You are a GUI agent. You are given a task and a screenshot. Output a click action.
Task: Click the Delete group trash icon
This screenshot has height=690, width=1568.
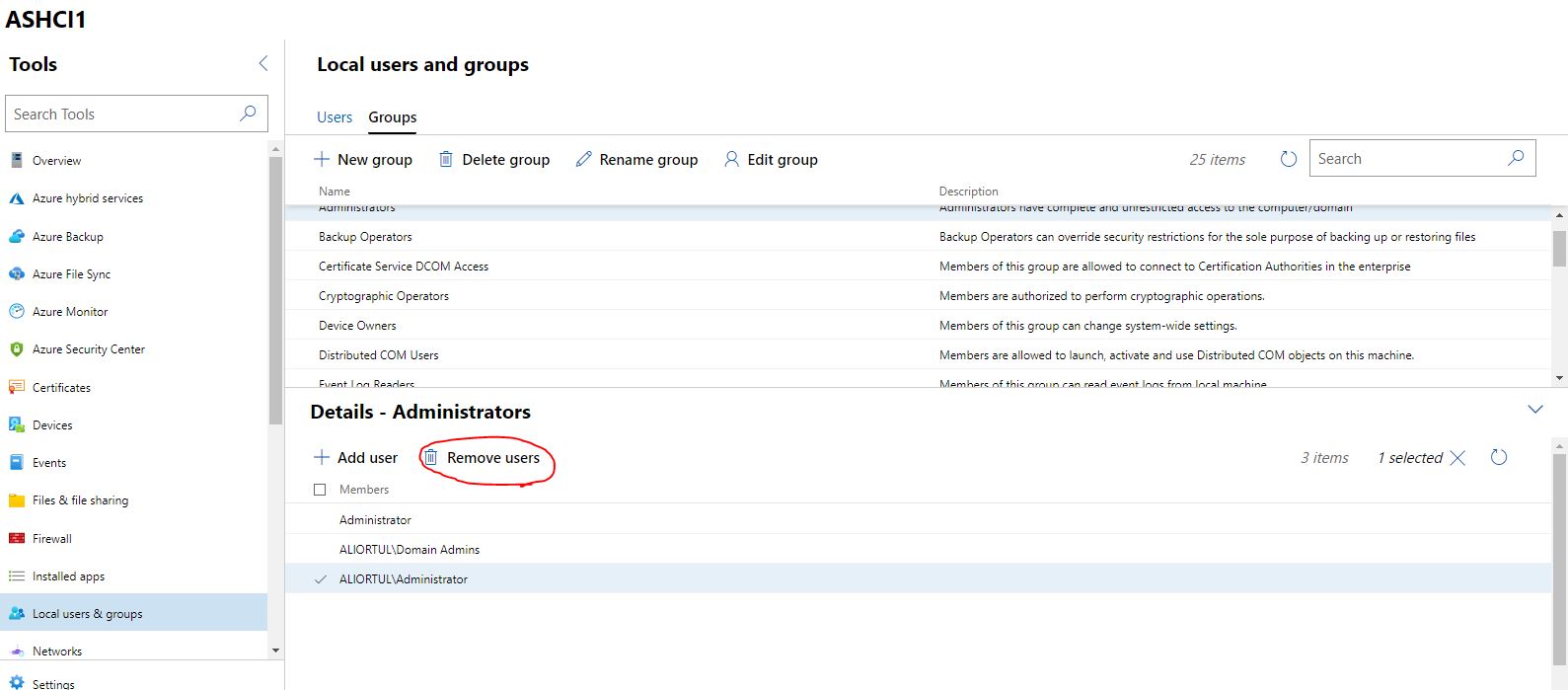(446, 159)
